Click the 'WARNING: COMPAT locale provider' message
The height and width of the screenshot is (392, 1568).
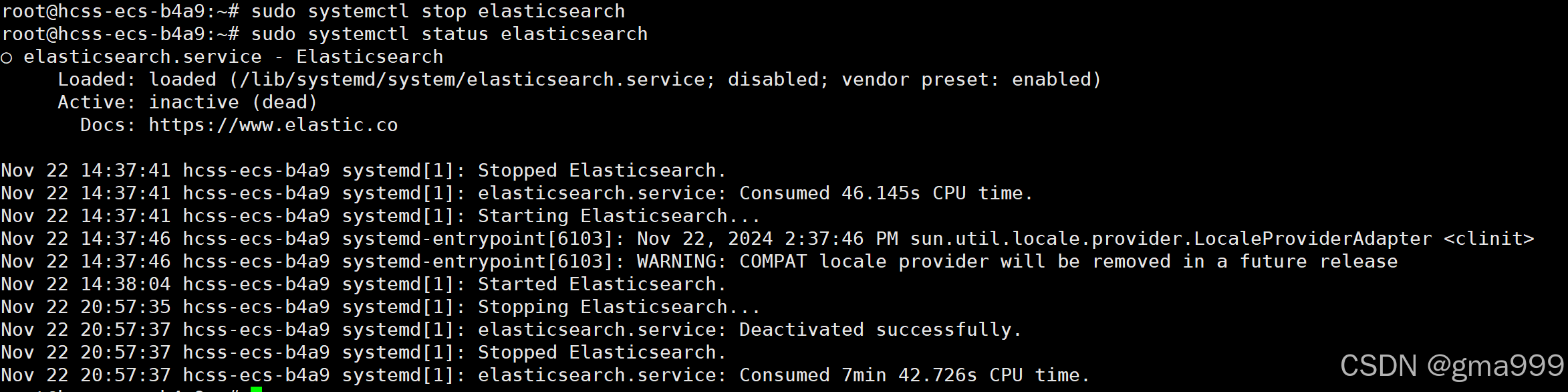(1017, 262)
